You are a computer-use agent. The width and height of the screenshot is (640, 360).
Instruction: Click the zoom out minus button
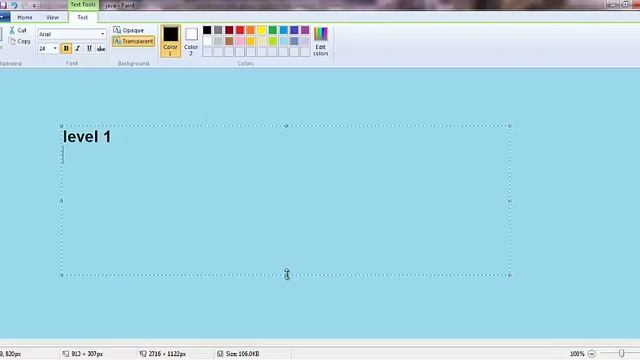[x=592, y=354]
